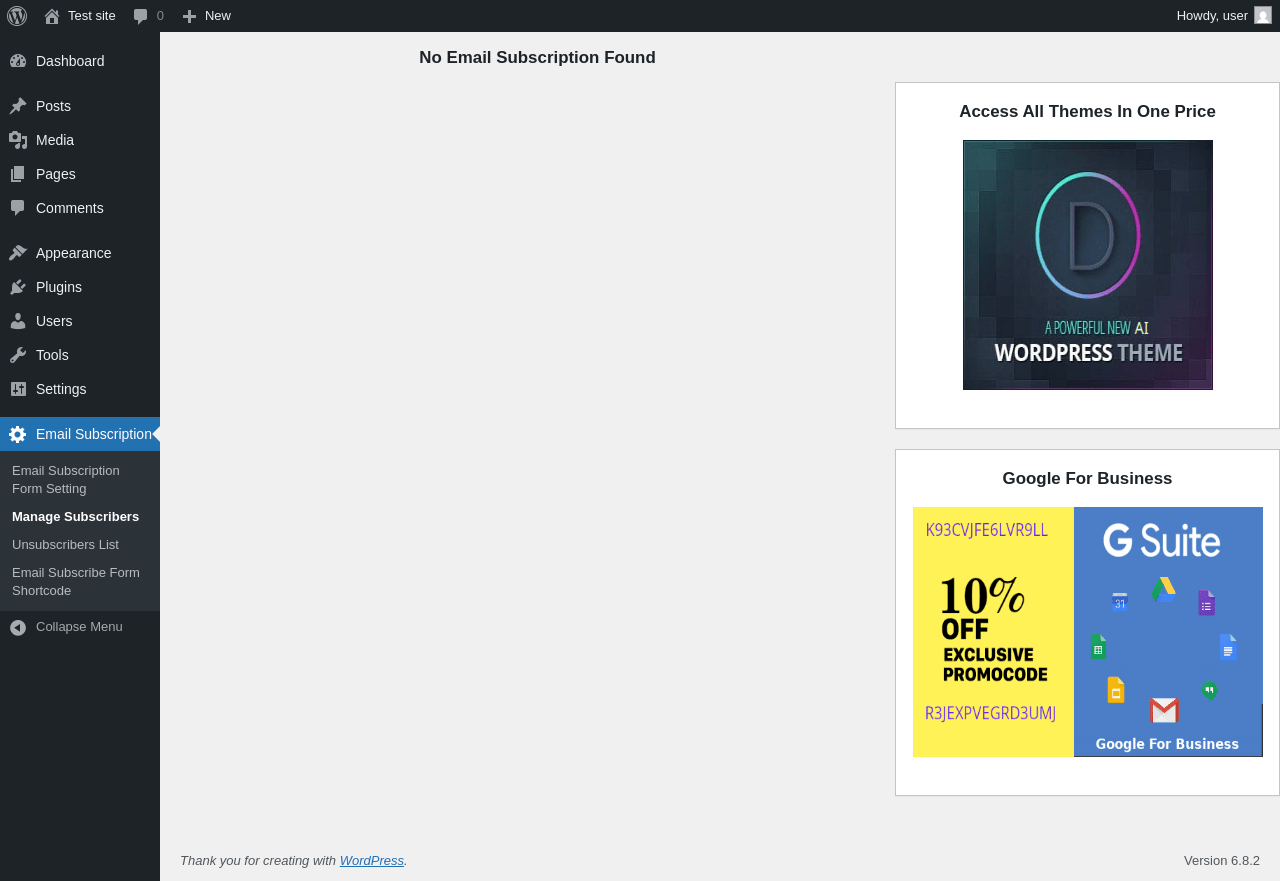Click the Users person icon
This screenshot has width=1280, height=881.
click(18, 321)
